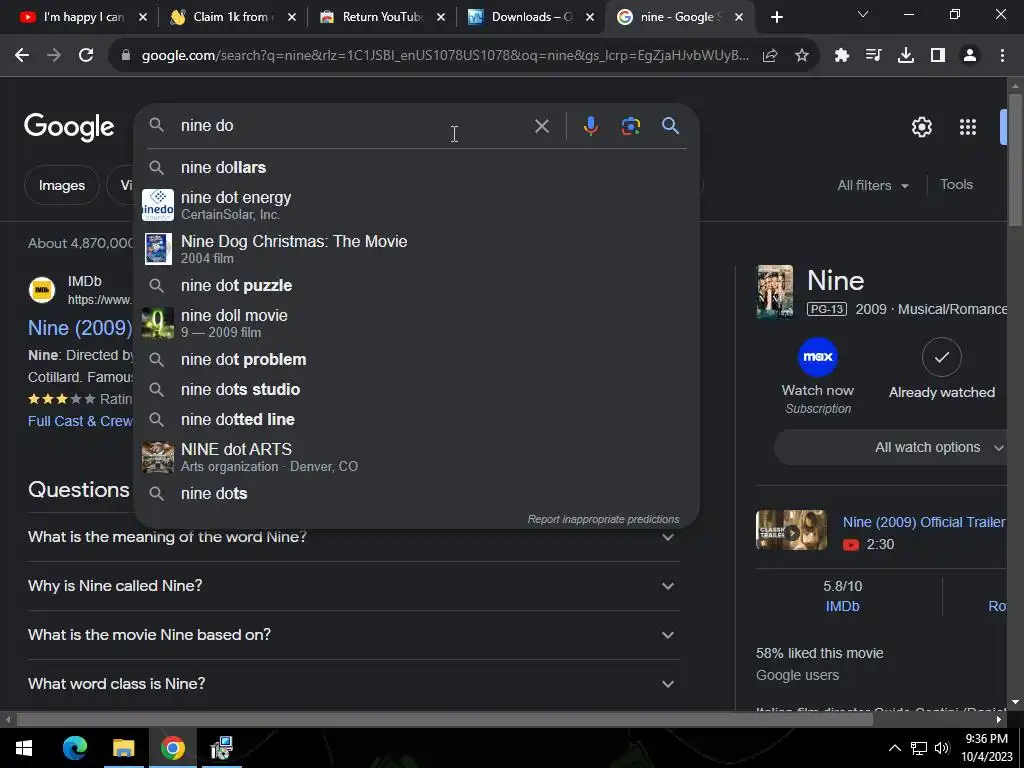The height and width of the screenshot is (768, 1024).
Task: Open the tab search chevron
Action: (863, 14)
